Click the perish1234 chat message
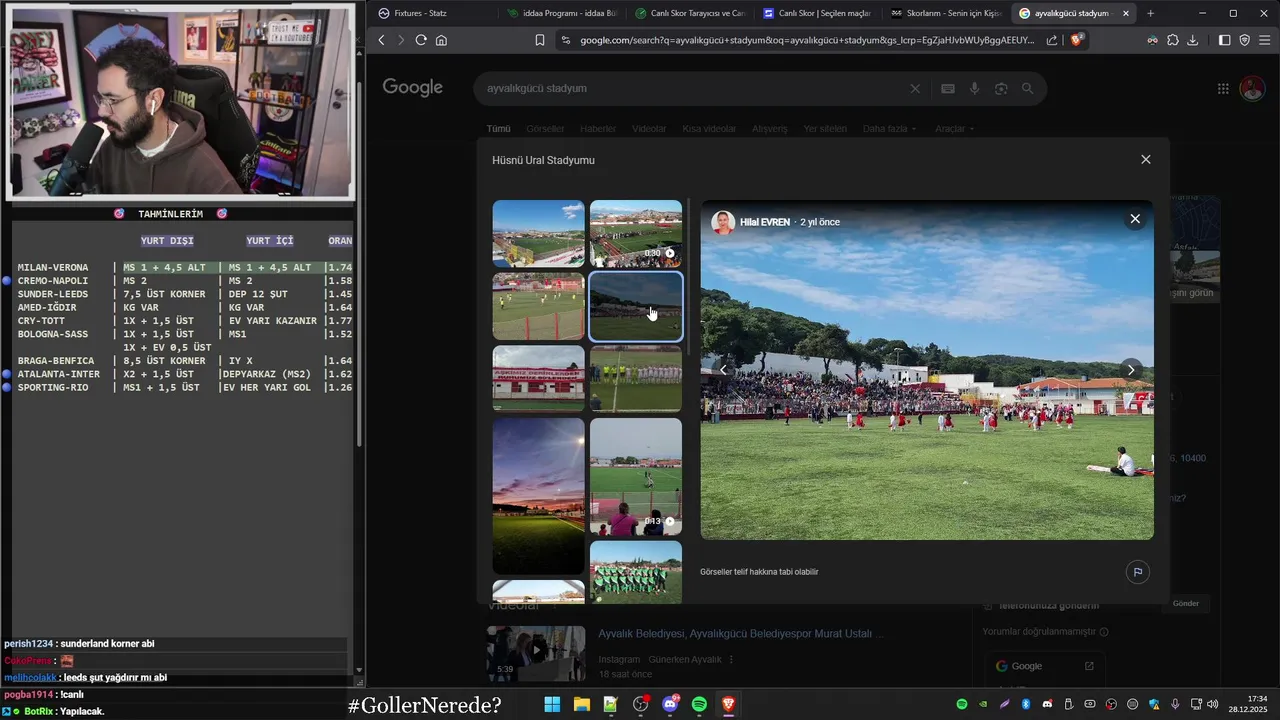This screenshot has height=720, width=1280. tap(79, 644)
